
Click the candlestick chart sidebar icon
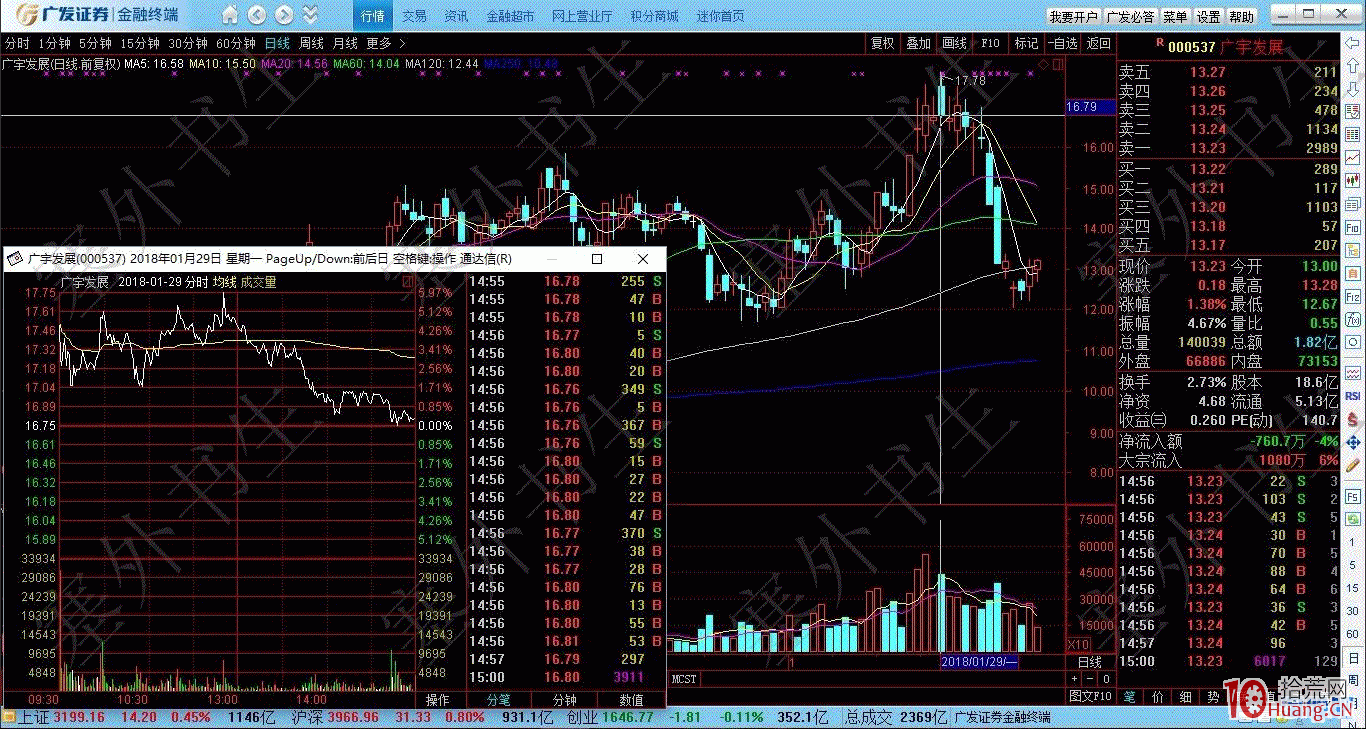click(x=1353, y=182)
